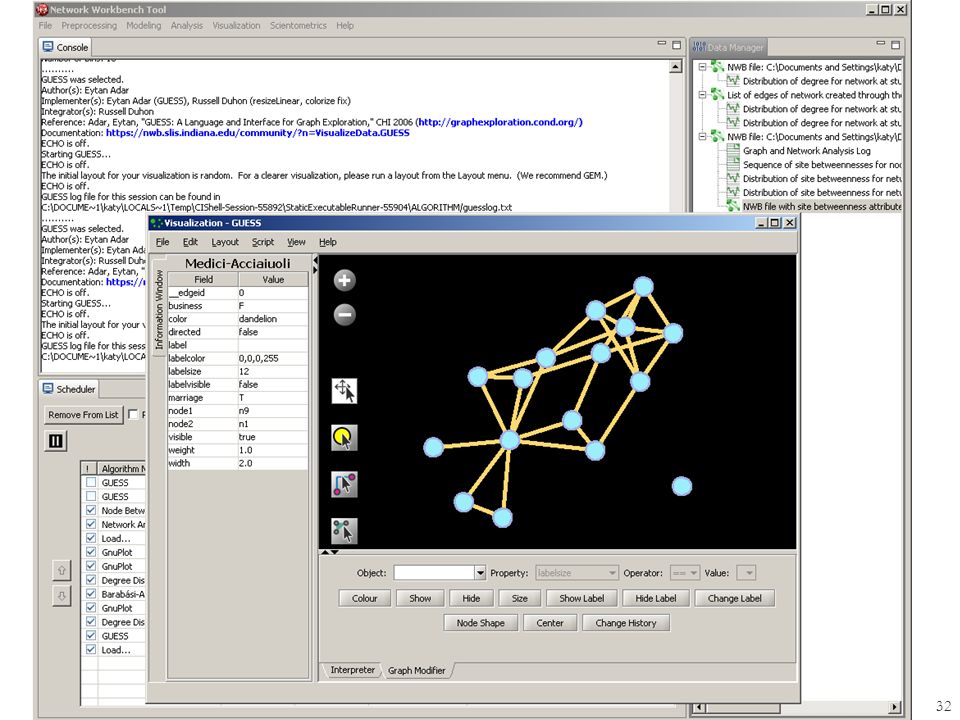Click the Center button

(550, 623)
